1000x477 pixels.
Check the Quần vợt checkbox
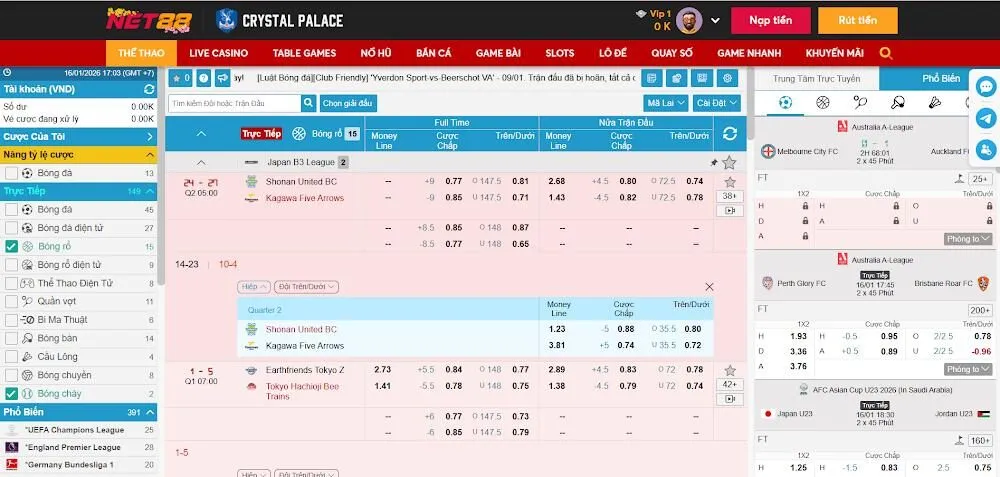pyautogui.click(x=11, y=302)
